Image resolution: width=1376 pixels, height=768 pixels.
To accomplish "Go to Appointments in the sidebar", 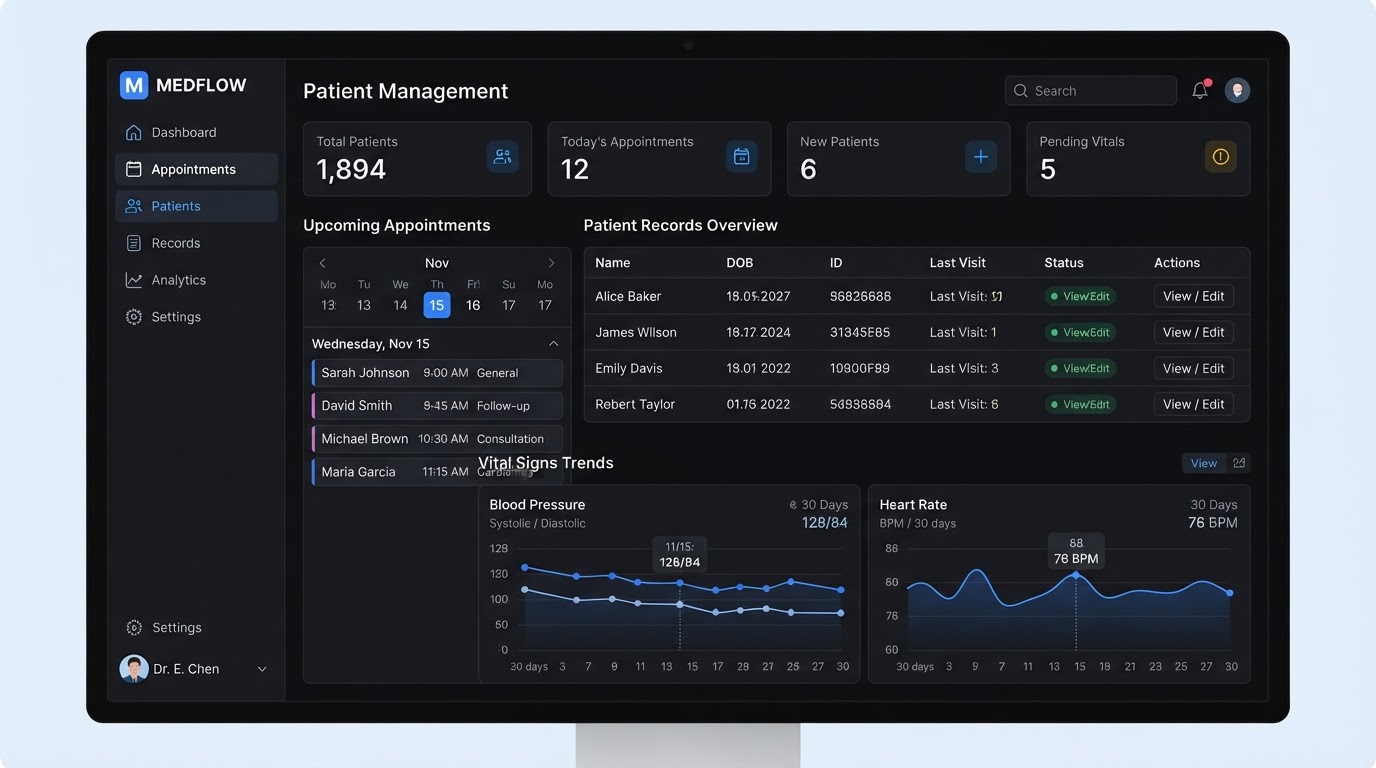I will 196,169.
